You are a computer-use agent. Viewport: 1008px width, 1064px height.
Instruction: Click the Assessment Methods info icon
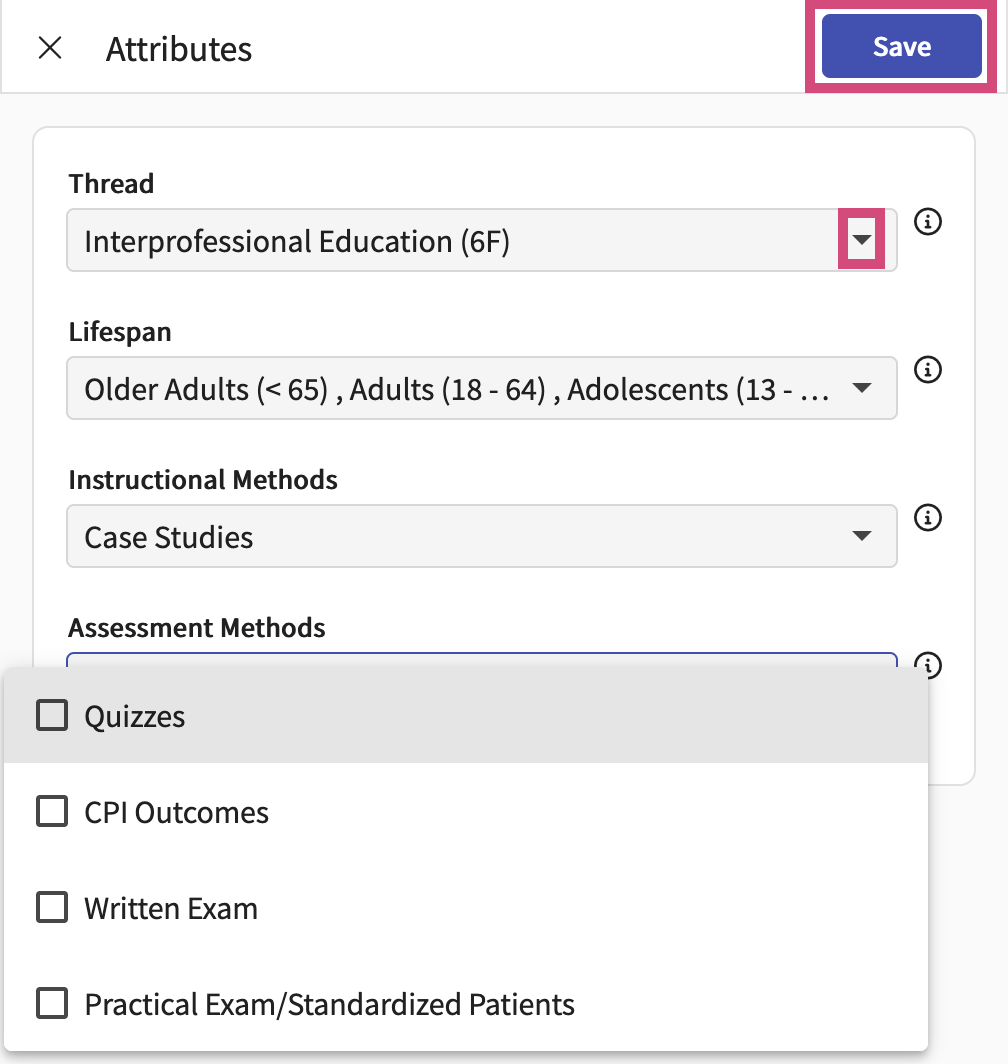[927, 666]
